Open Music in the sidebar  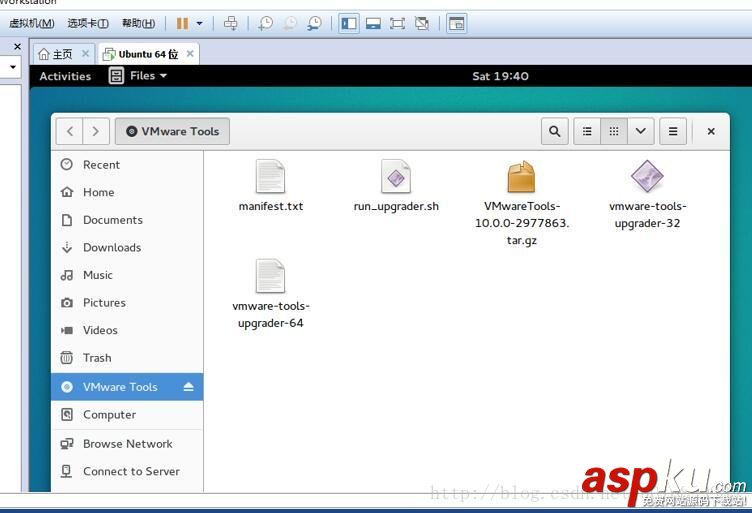click(127, 275)
